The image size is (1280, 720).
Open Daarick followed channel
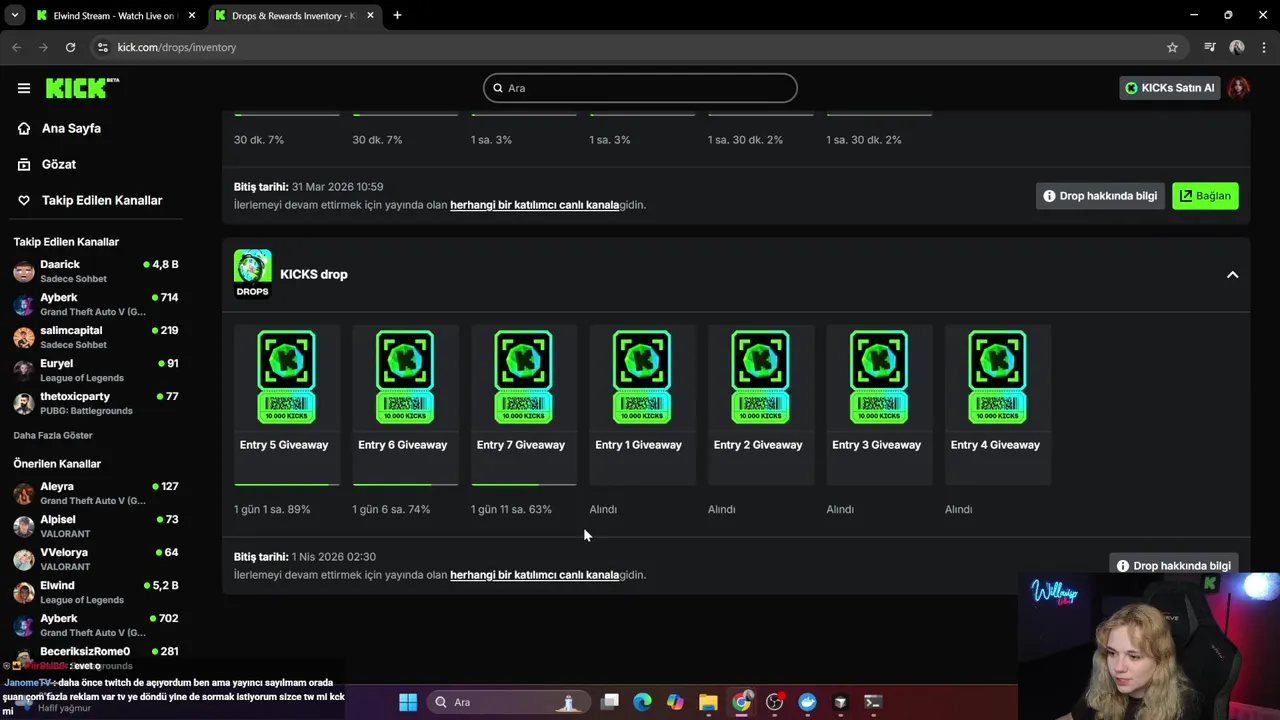click(96, 271)
